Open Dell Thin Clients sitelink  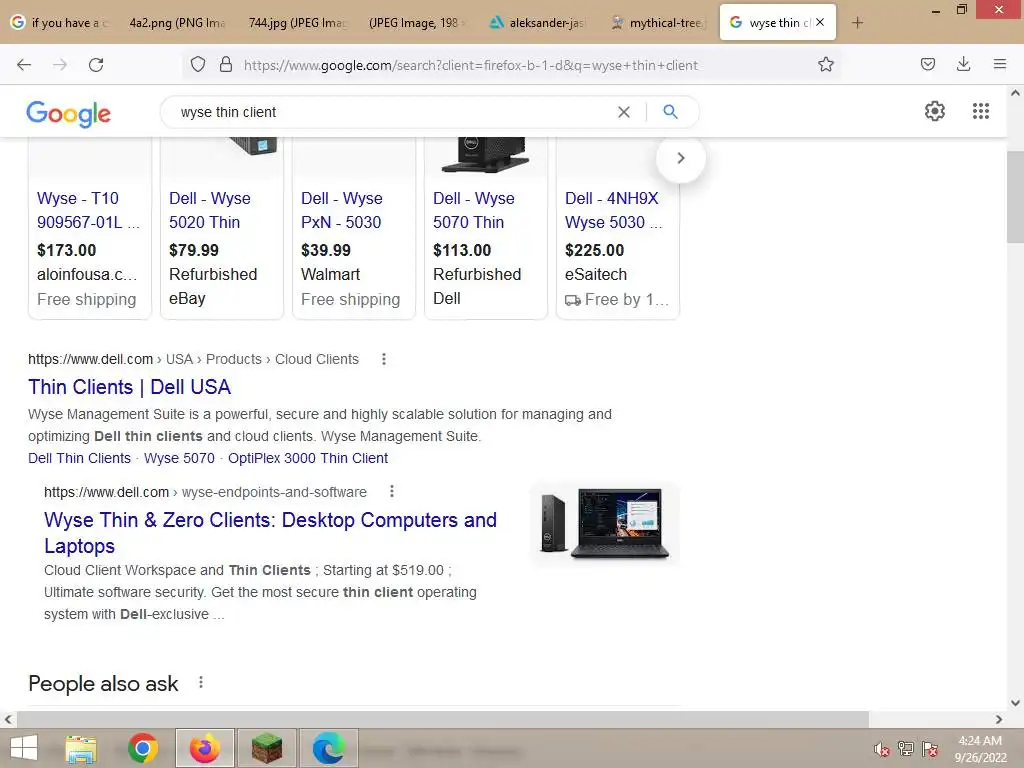pos(79,458)
